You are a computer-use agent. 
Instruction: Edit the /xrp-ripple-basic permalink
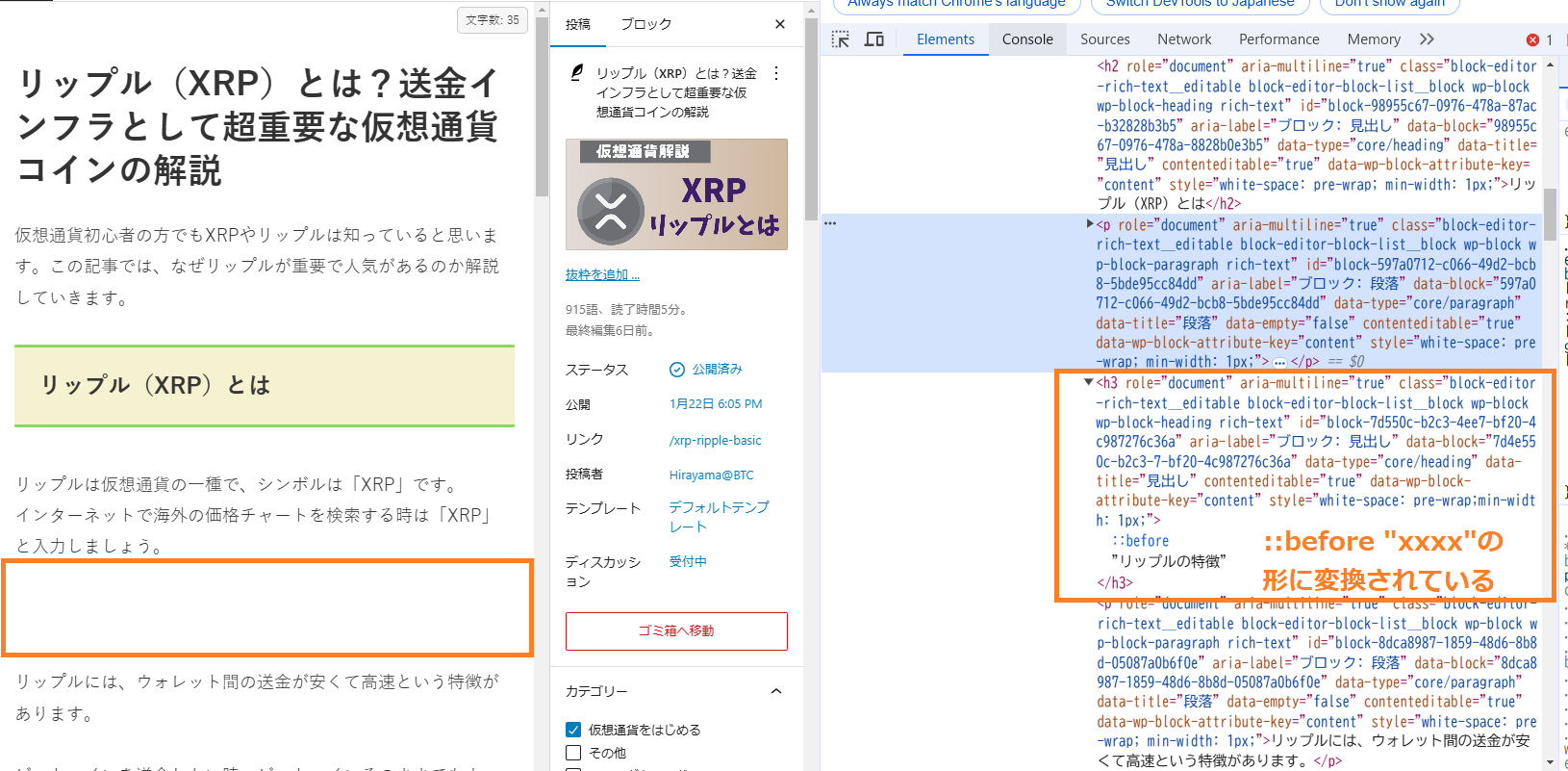point(715,440)
